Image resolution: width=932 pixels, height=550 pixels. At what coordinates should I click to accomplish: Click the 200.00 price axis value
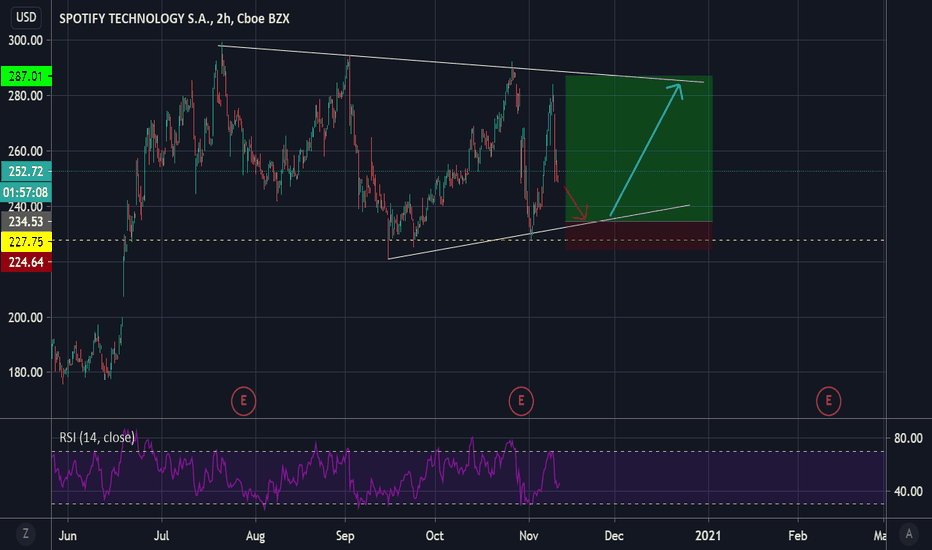pos(26,318)
